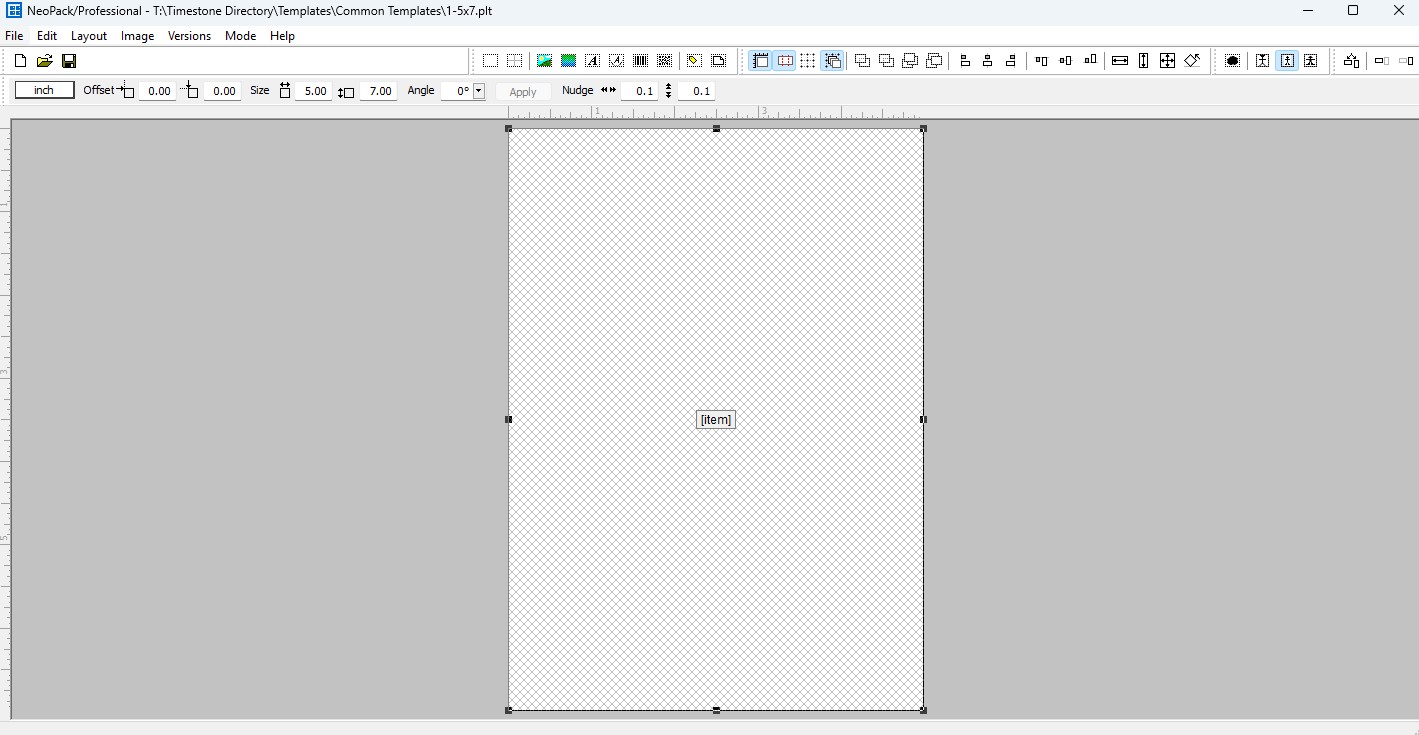Click the rotate object diamond icon

coord(1192,61)
